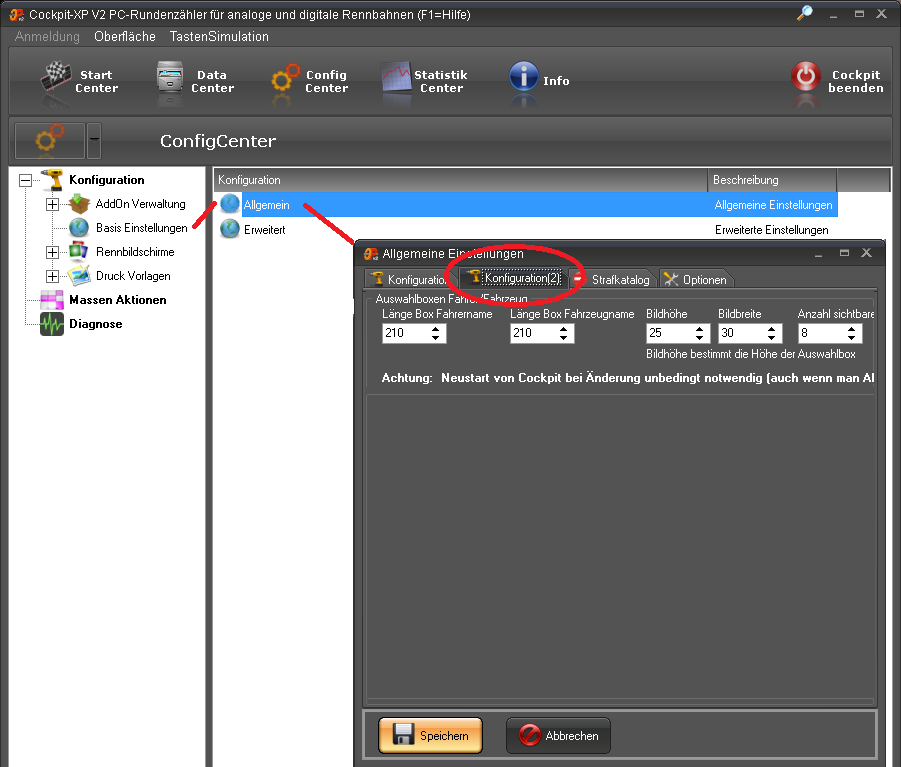Open the Anmeldung menu
The width and height of the screenshot is (901, 767).
tap(47, 36)
